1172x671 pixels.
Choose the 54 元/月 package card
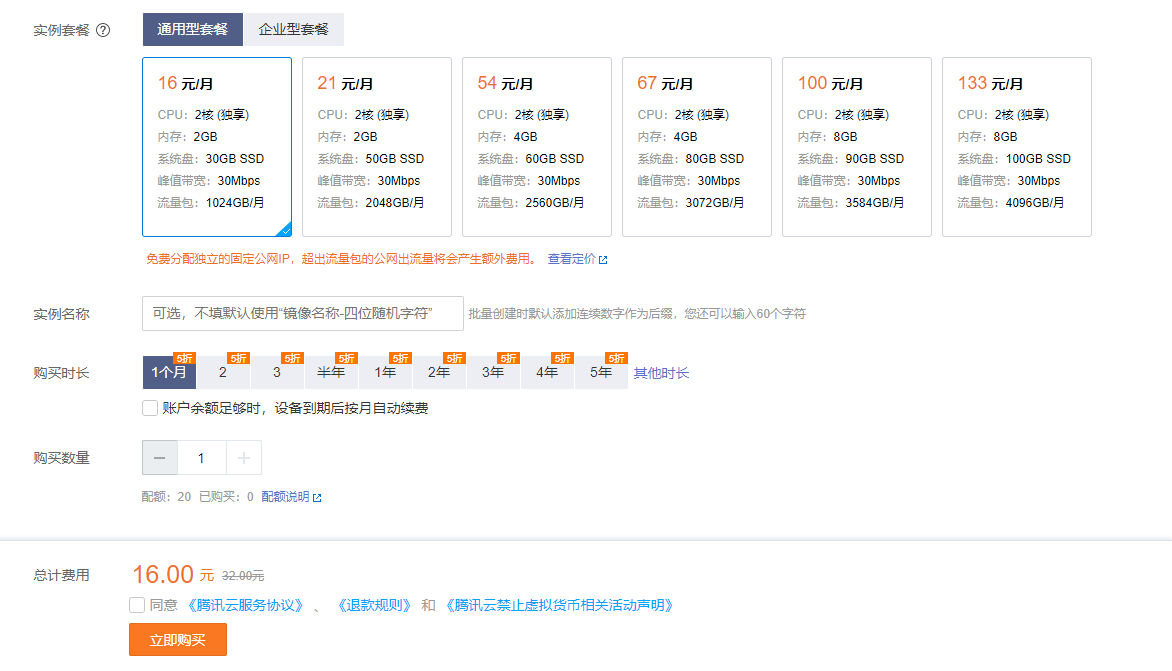[537, 147]
